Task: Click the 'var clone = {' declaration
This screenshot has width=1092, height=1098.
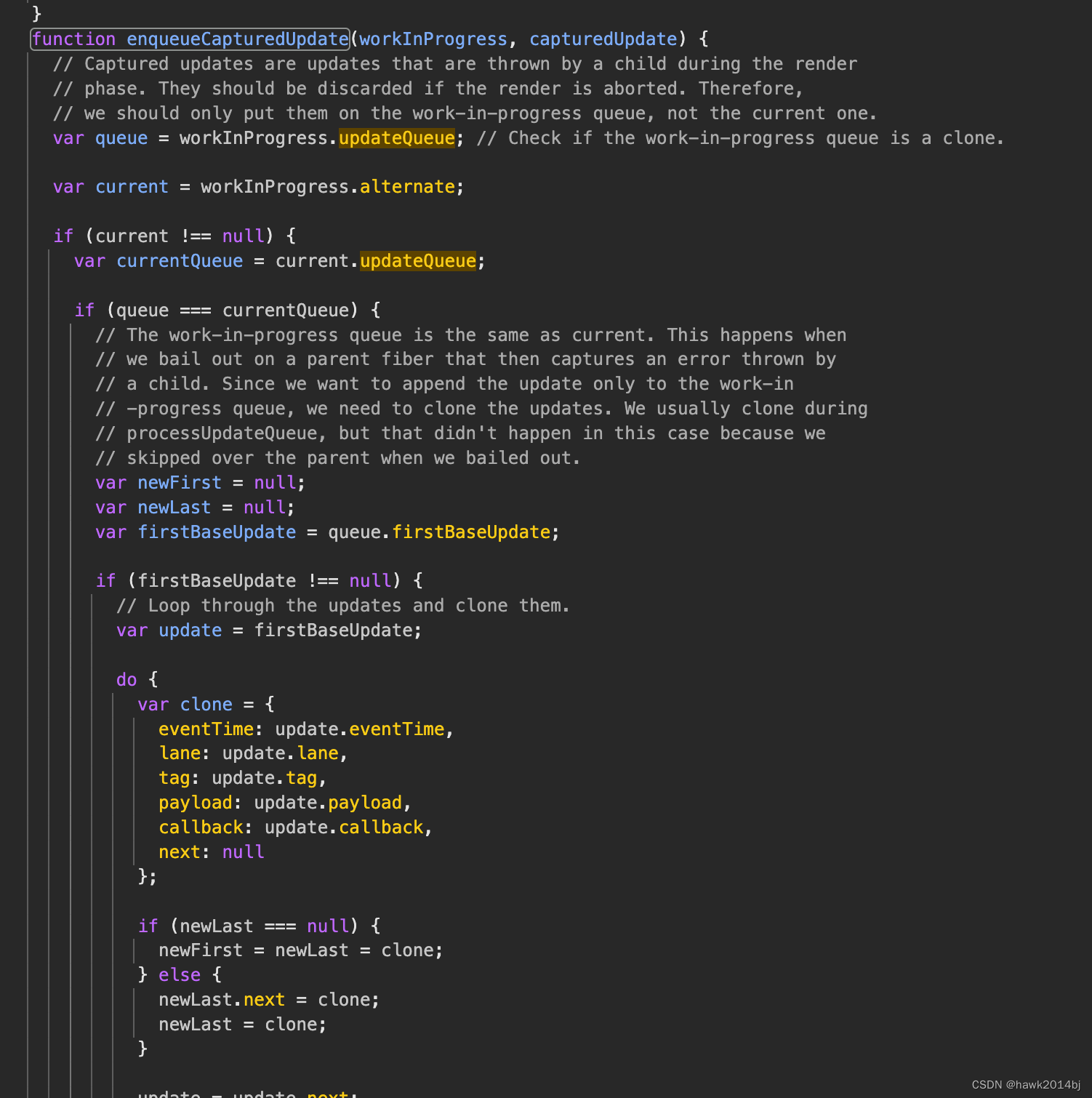Action: pyautogui.click(x=206, y=705)
